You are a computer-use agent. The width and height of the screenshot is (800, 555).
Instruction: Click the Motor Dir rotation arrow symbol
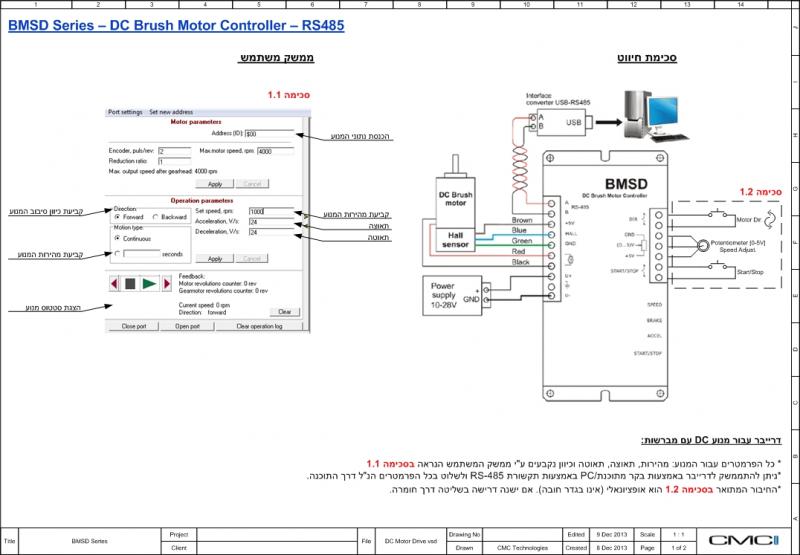coord(770,219)
